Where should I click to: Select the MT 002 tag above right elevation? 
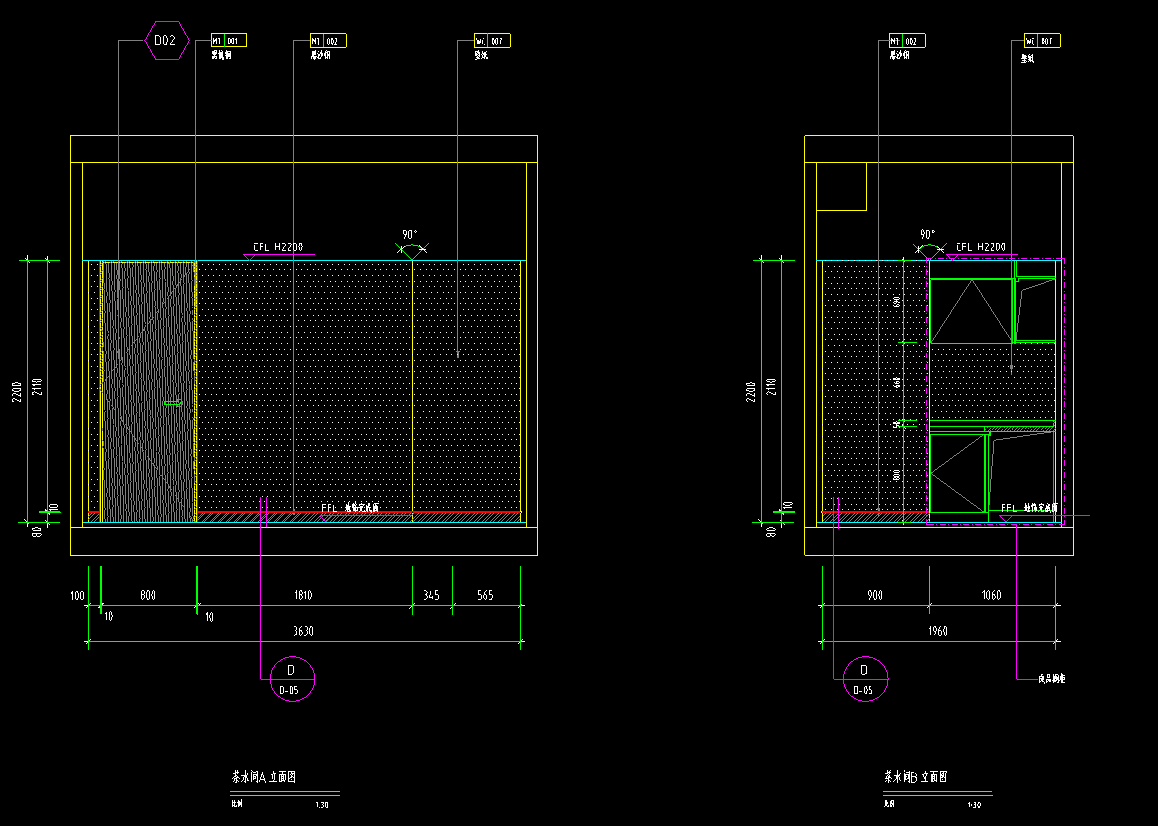[x=907, y=41]
